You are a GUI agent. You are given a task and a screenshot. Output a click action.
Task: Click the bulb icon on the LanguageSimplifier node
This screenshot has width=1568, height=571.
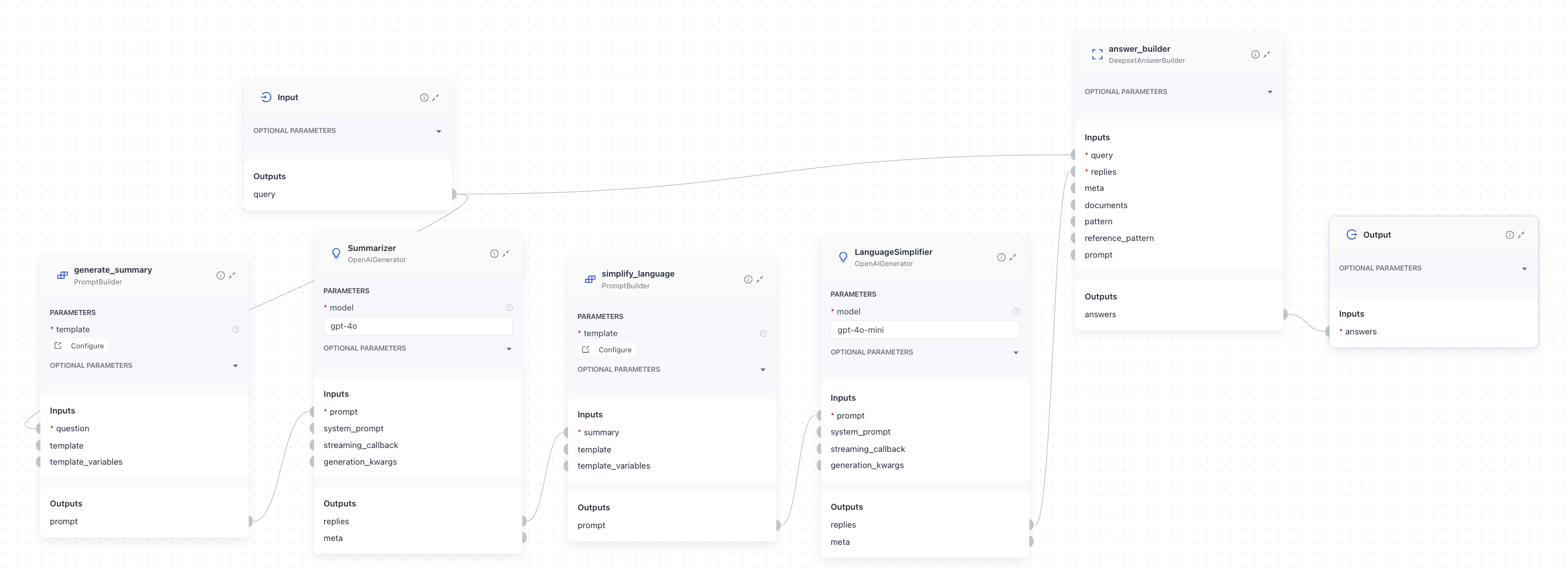point(843,257)
